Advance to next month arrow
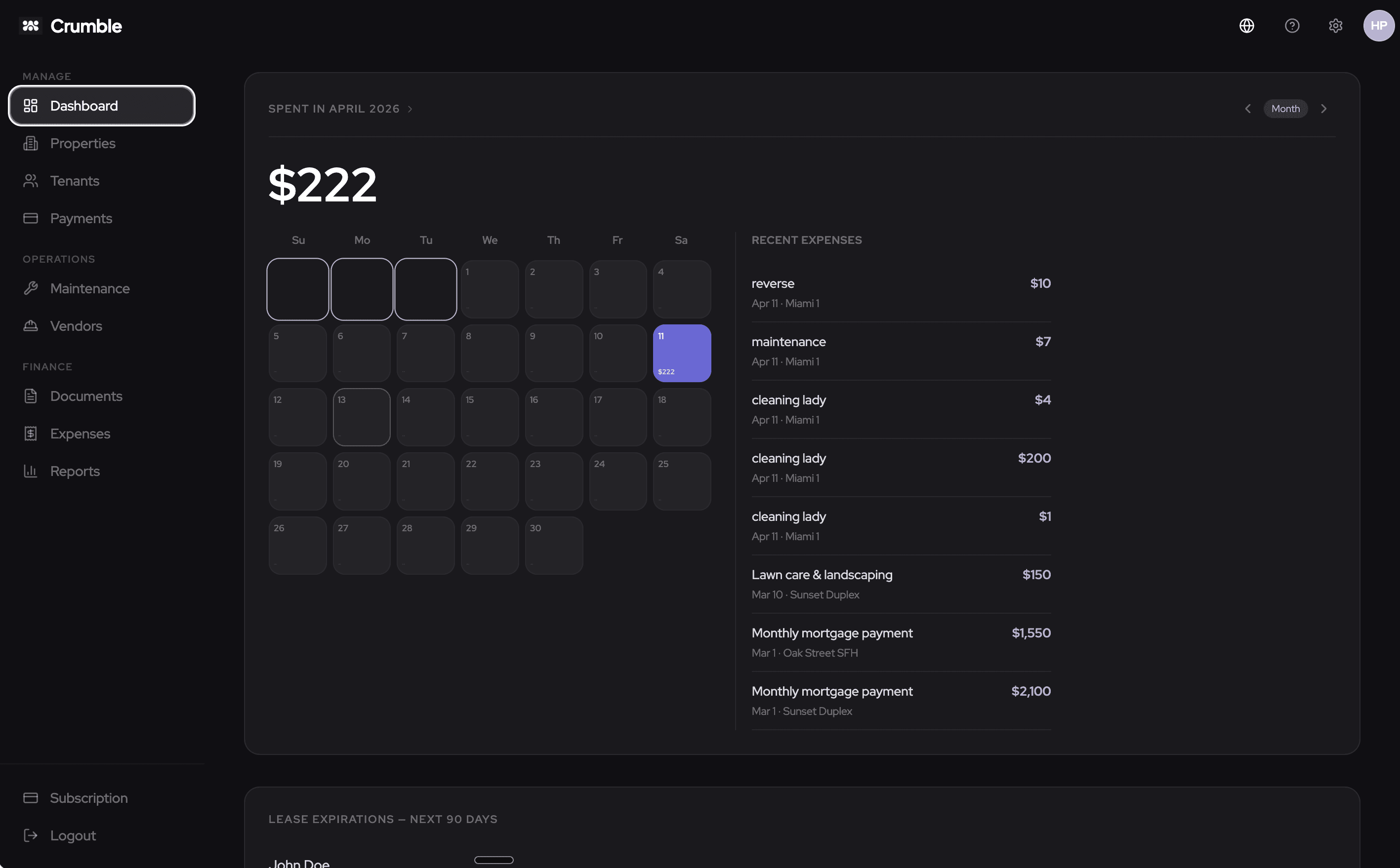Image resolution: width=1400 pixels, height=868 pixels. coord(1323,109)
